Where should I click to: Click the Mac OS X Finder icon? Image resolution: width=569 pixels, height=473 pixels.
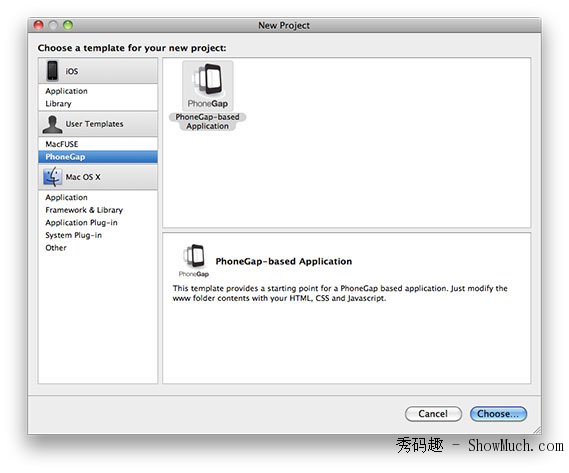click(x=52, y=177)
